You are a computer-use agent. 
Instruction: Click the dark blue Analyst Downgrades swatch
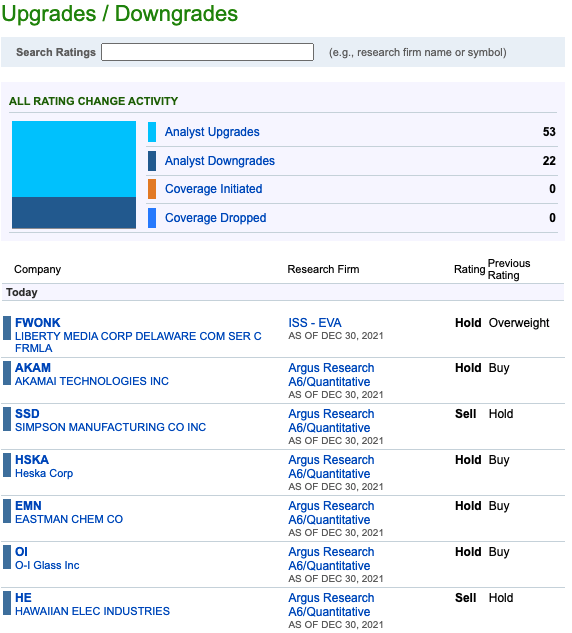click(x=152, y=161)
